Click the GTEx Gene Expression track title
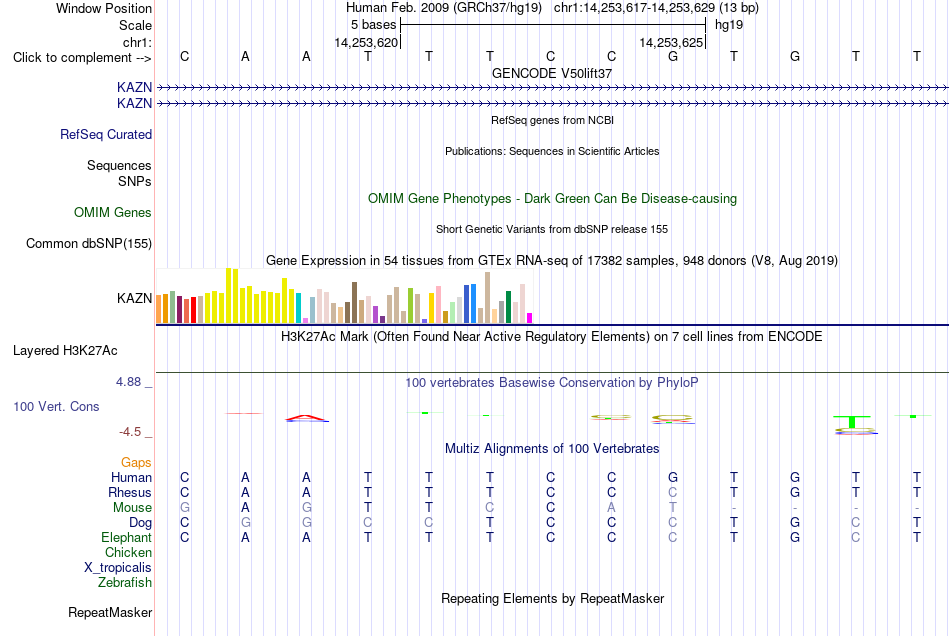This screenshot has height=636, width=950. [552, 260]
